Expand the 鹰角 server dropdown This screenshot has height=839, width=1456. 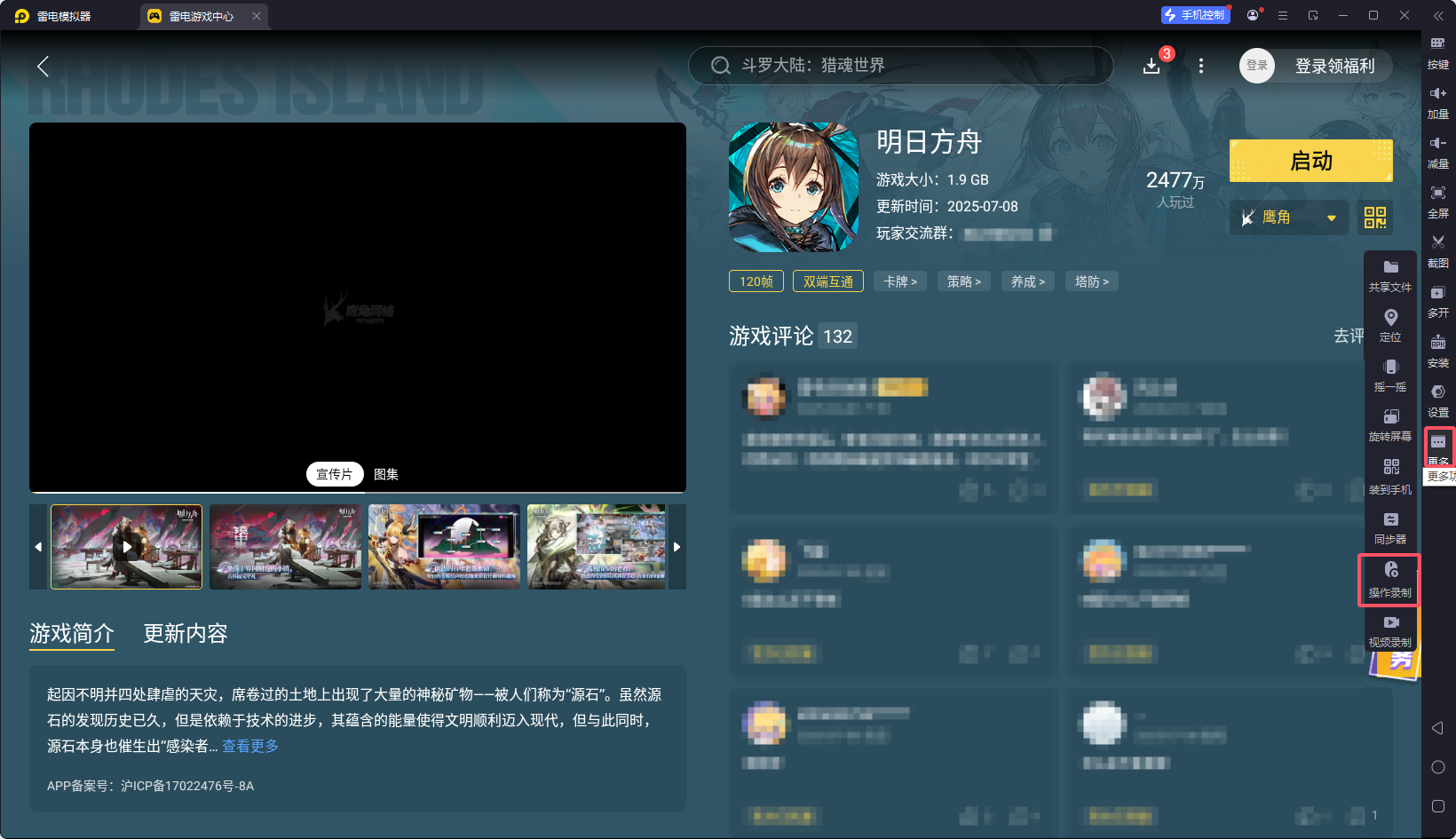(x=1289, y=218)
